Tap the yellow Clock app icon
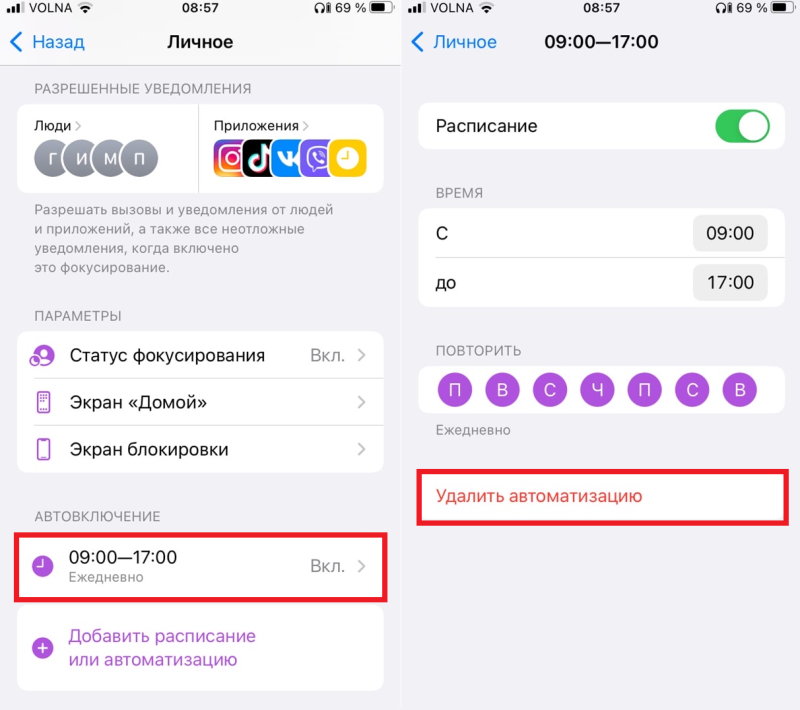800x710 pixels. (x=348, y=159)
